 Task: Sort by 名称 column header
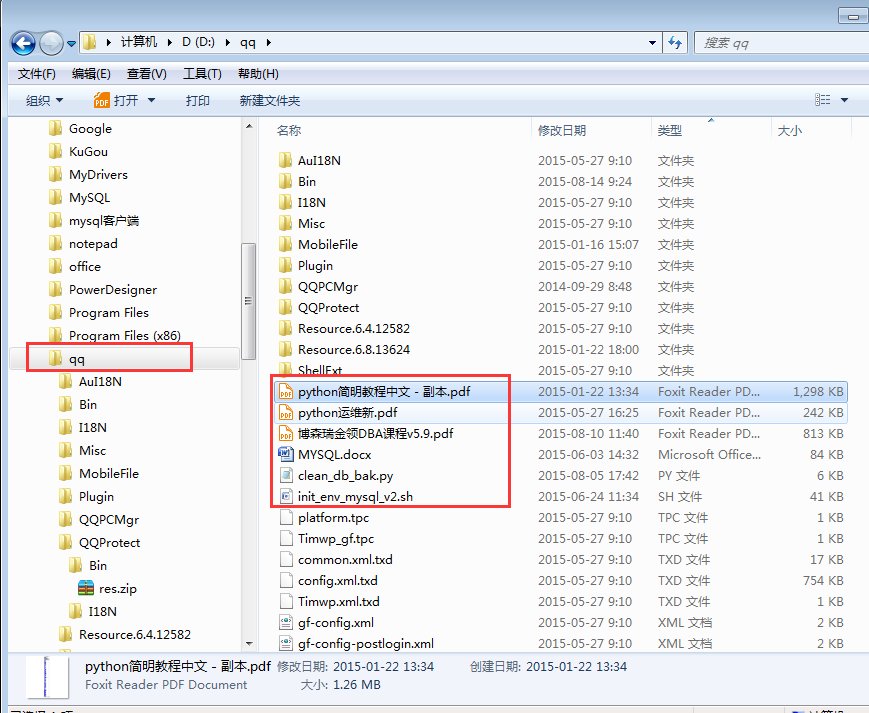tap(289, 130)
